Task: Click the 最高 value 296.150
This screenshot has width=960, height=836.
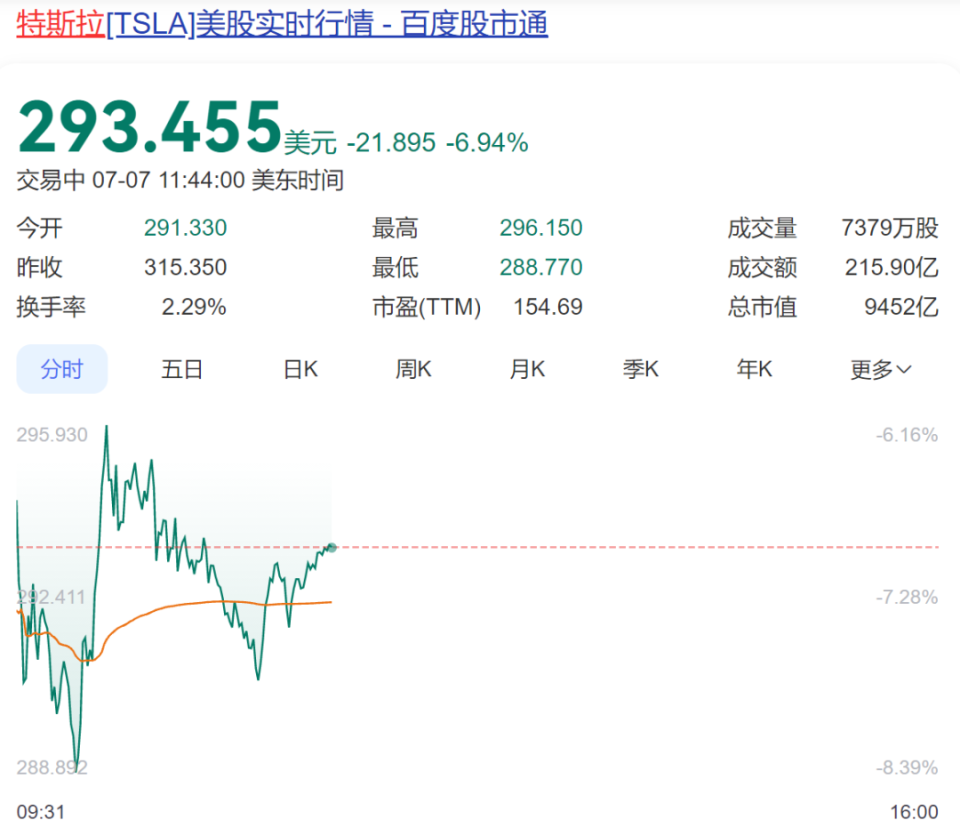Action: tap(541, 228)
